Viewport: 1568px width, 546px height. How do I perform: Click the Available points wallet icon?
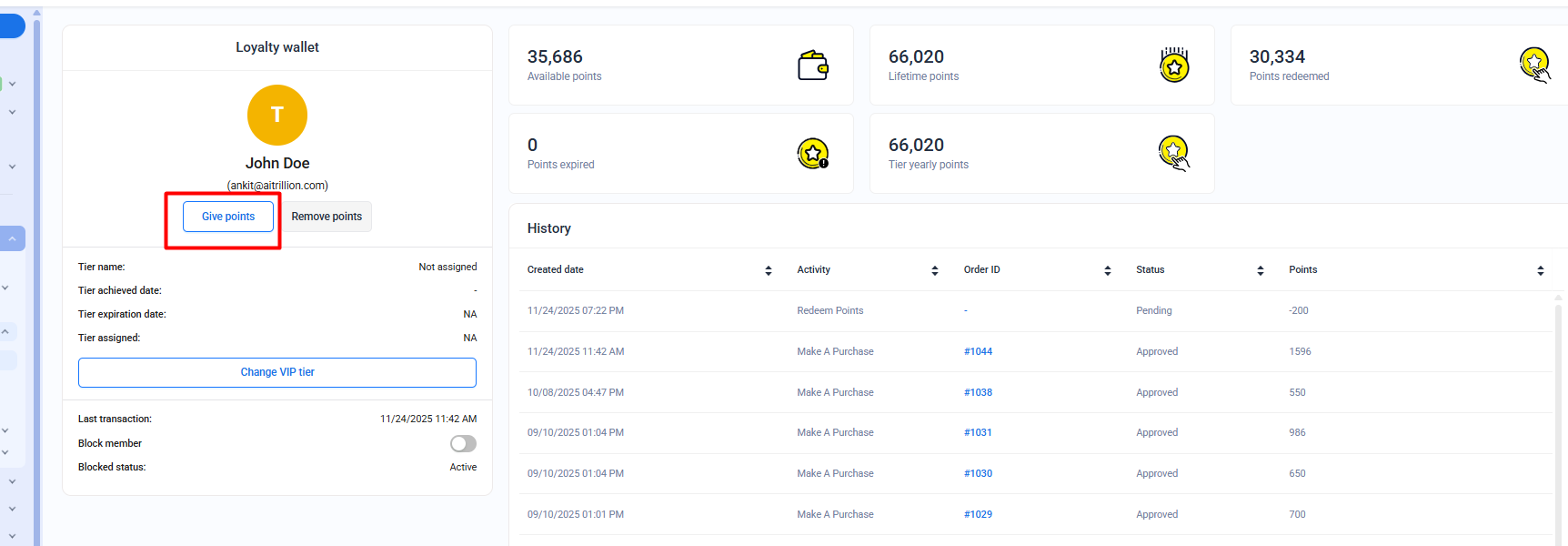tap(812, 66)
